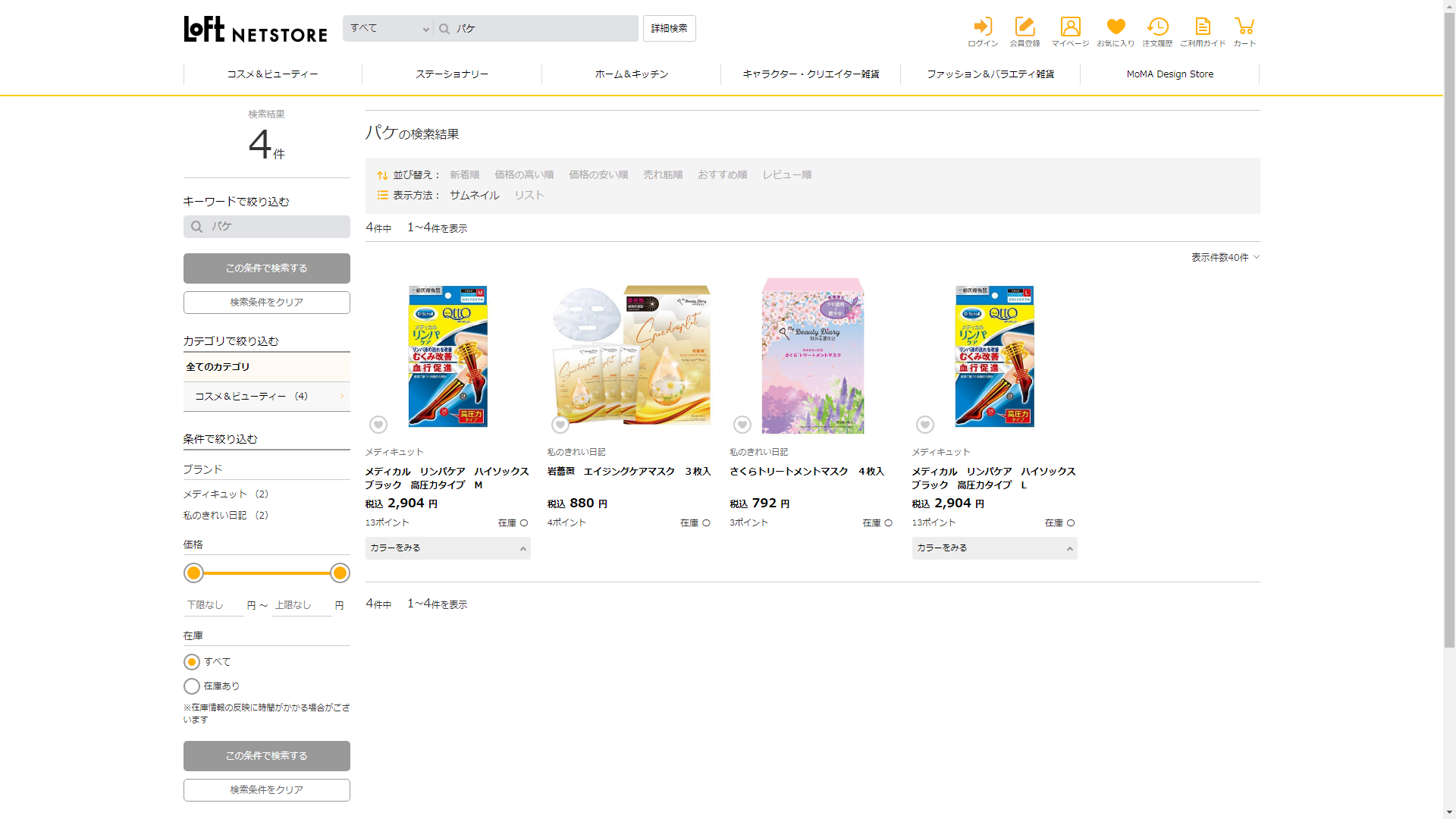Expand カラーをみる under the M size socks
The height and width of the screenshot is (819, 1456).
(447, 548)
